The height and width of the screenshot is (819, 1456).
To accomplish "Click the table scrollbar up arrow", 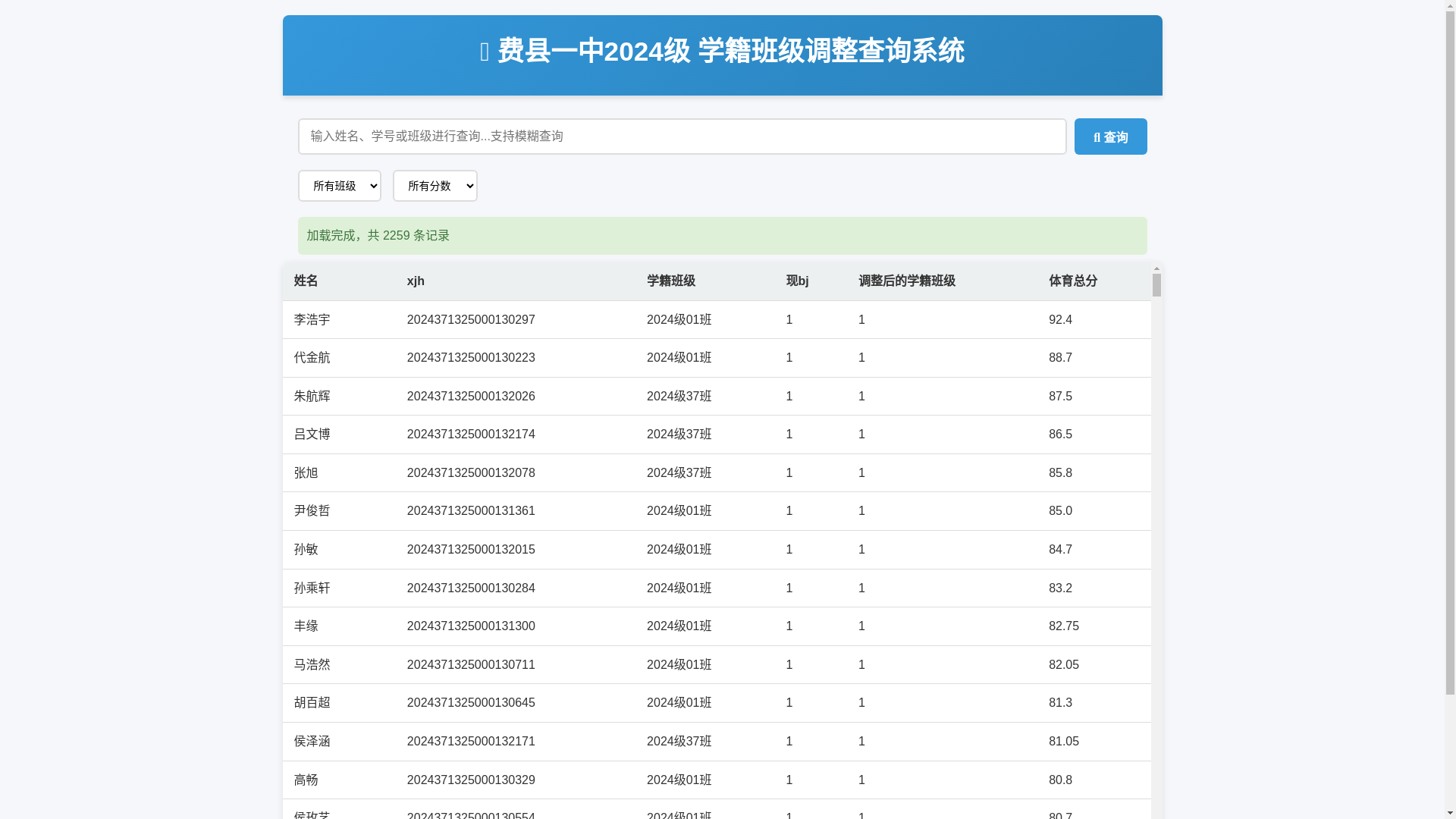I will pyautogui.click(x=1156, y=268).
